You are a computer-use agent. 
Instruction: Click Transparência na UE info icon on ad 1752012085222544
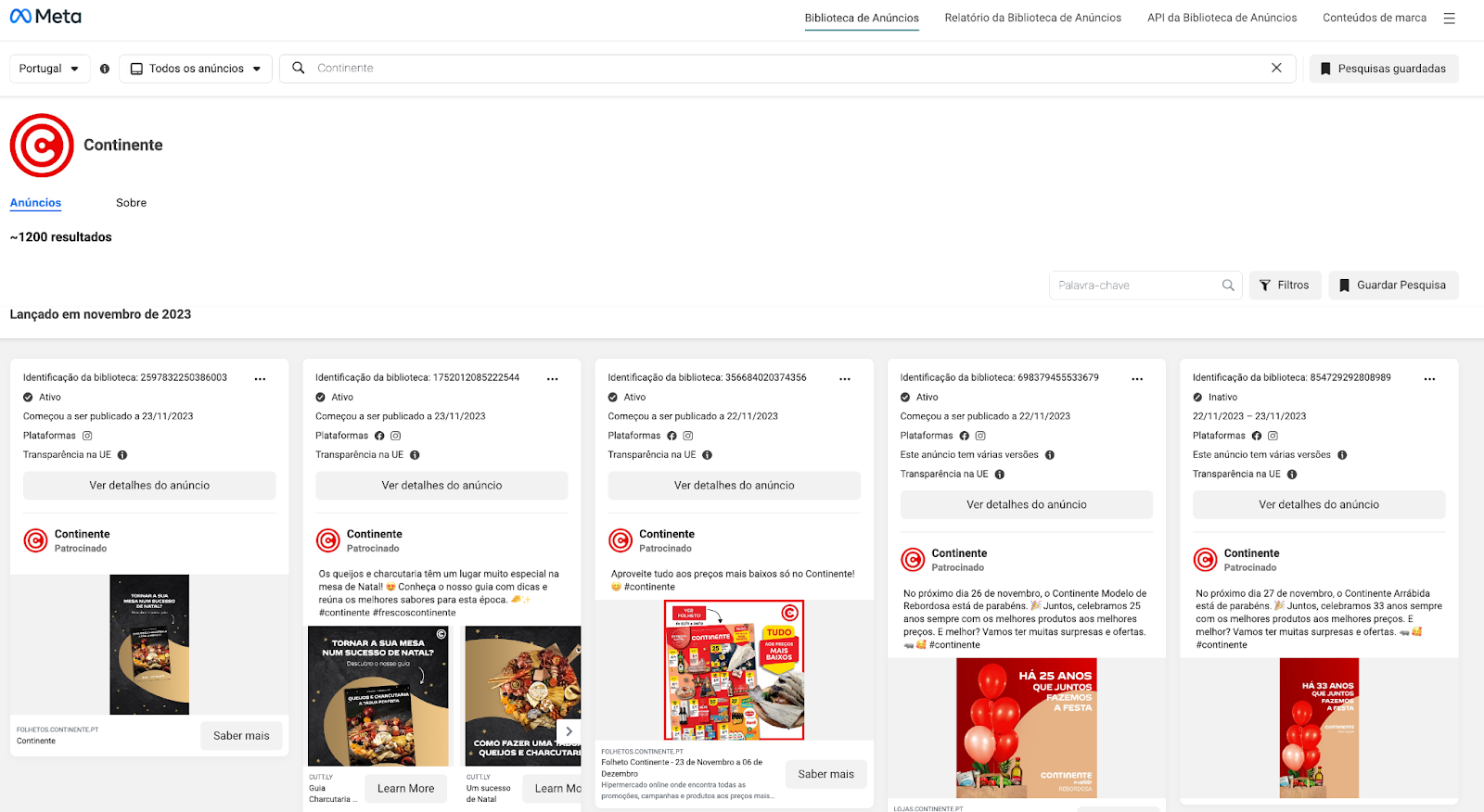point(415,455)
